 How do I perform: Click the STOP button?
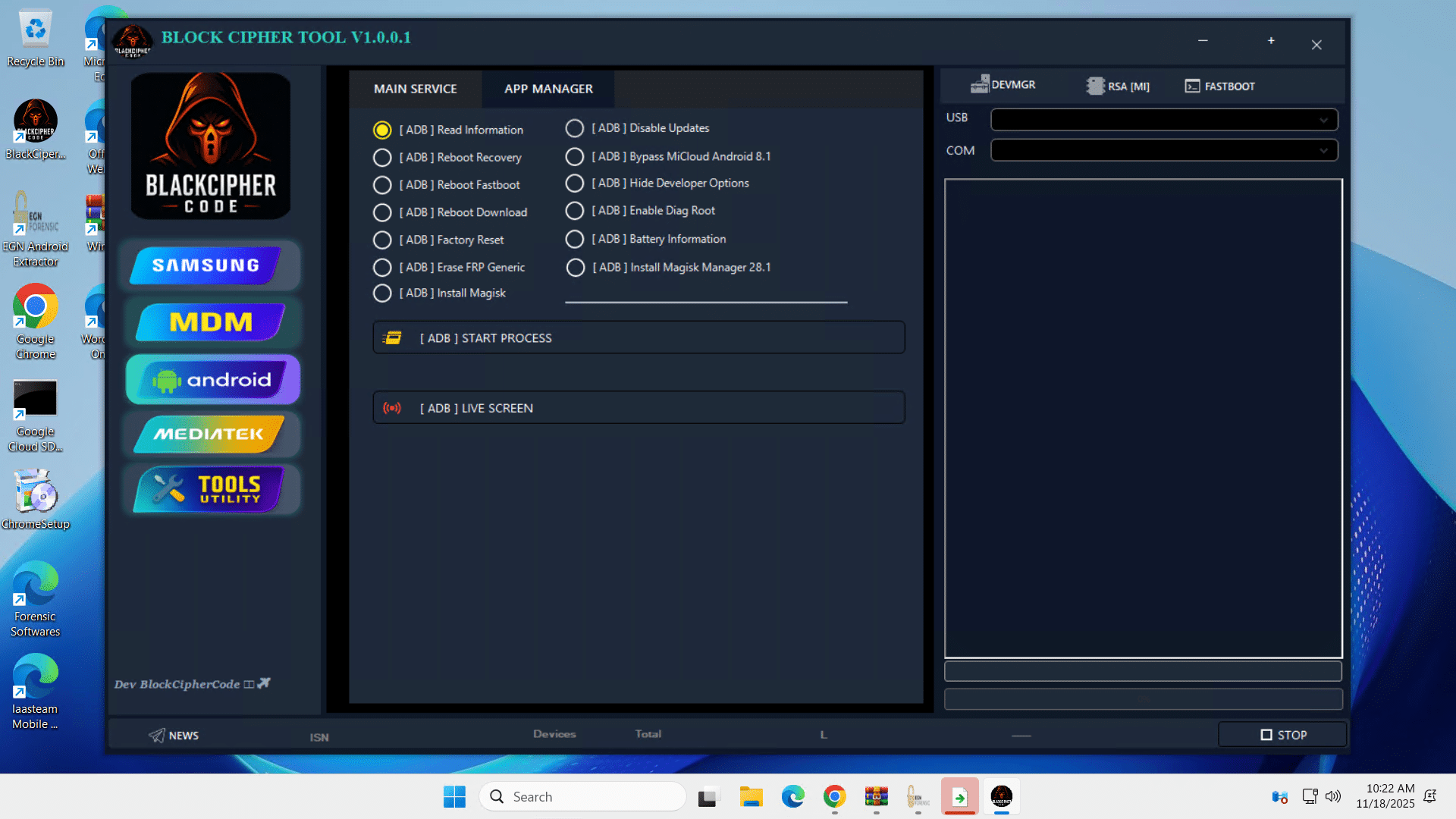click(x=1282, y=735)
